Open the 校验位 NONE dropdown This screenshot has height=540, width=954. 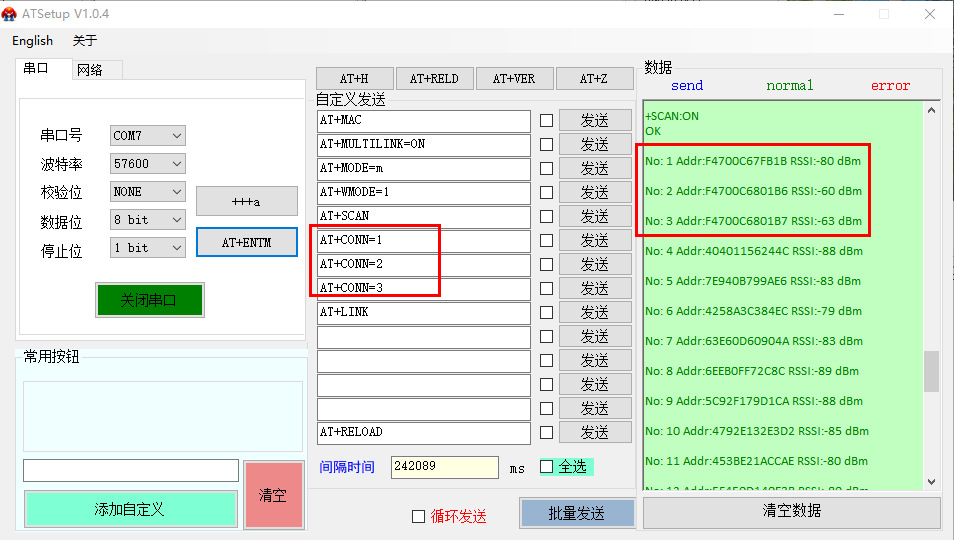(x=148, y=191)
